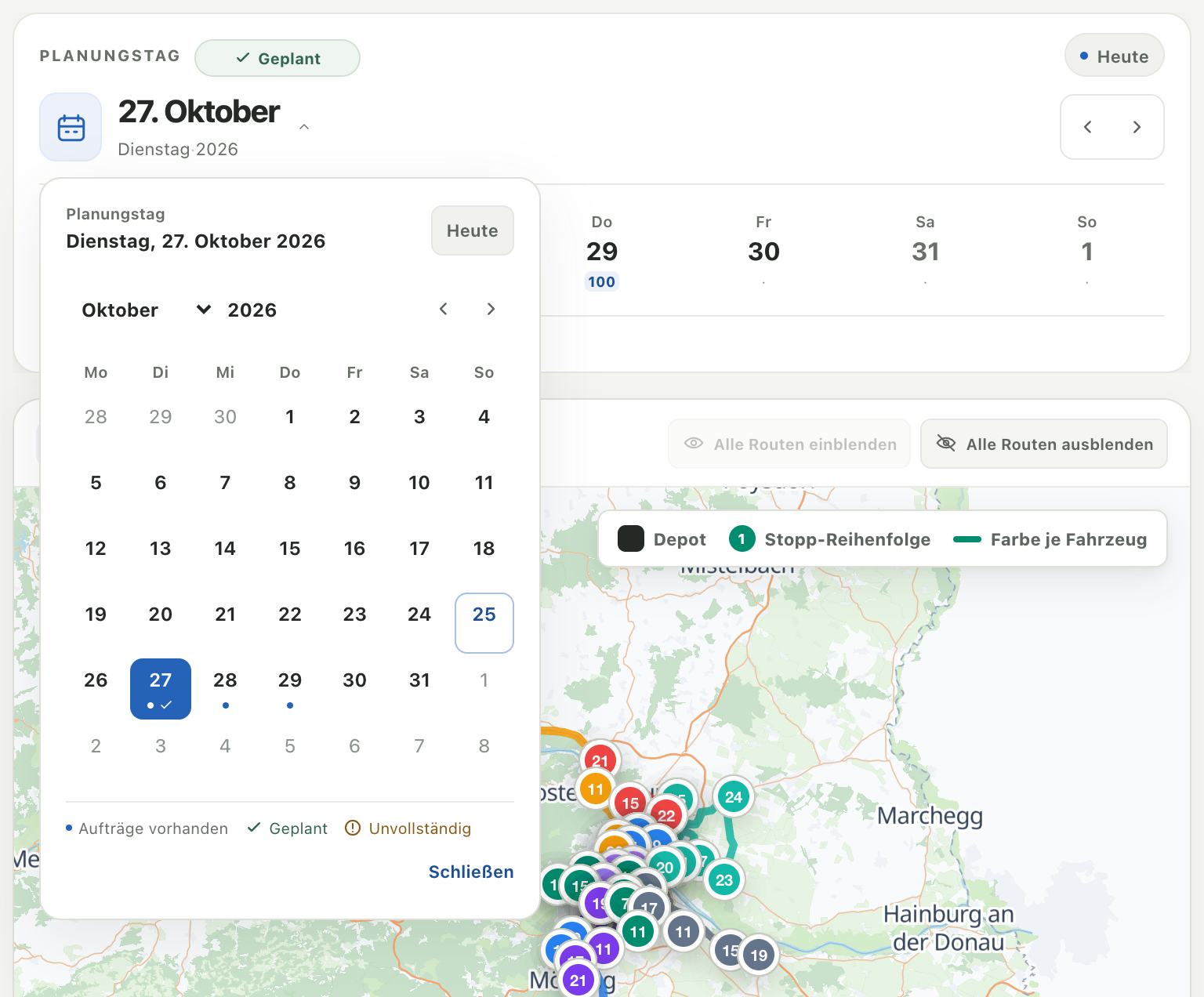Click Heute inside the calendar popup
This screenshot has height=997, width=1204.
click(472, 230)
